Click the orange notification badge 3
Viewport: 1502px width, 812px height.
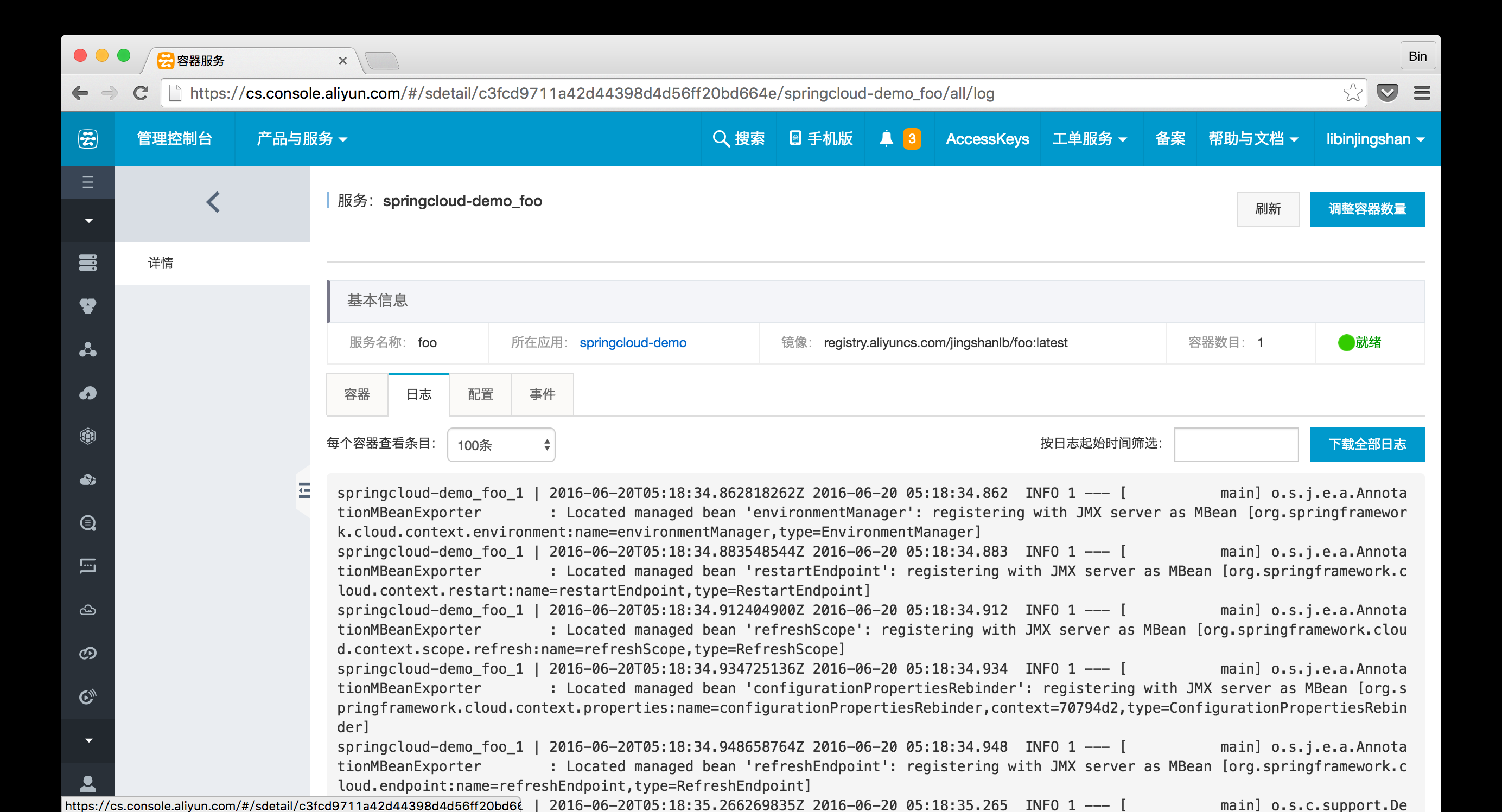[x=912, y=139]
